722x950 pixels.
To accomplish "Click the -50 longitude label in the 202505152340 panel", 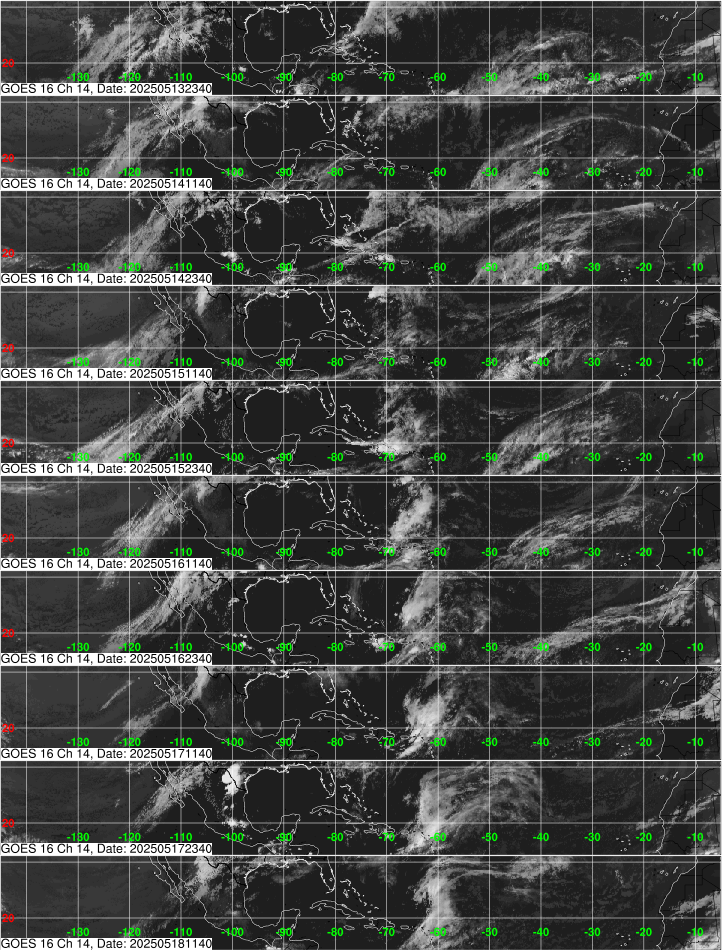I will 489,457.
